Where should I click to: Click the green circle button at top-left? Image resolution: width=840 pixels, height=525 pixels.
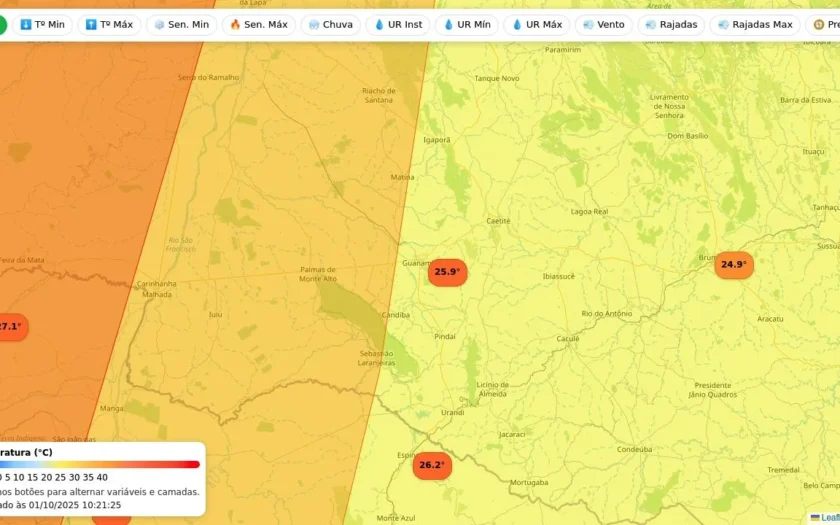1,24
